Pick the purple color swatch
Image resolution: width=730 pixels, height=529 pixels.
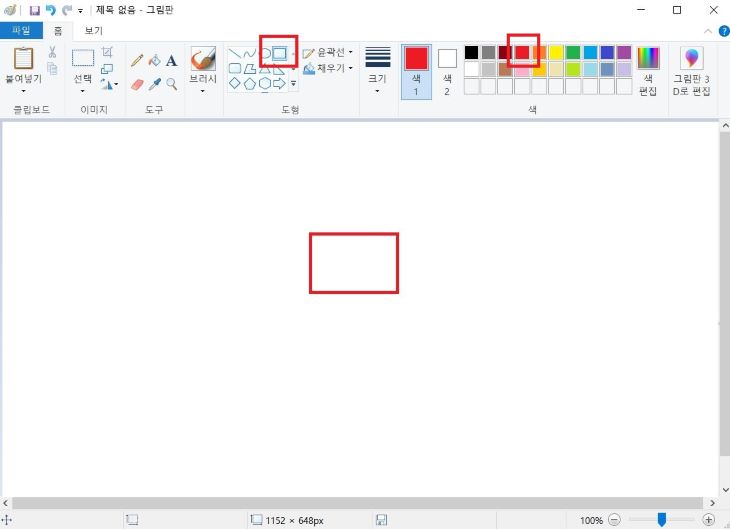624,53
